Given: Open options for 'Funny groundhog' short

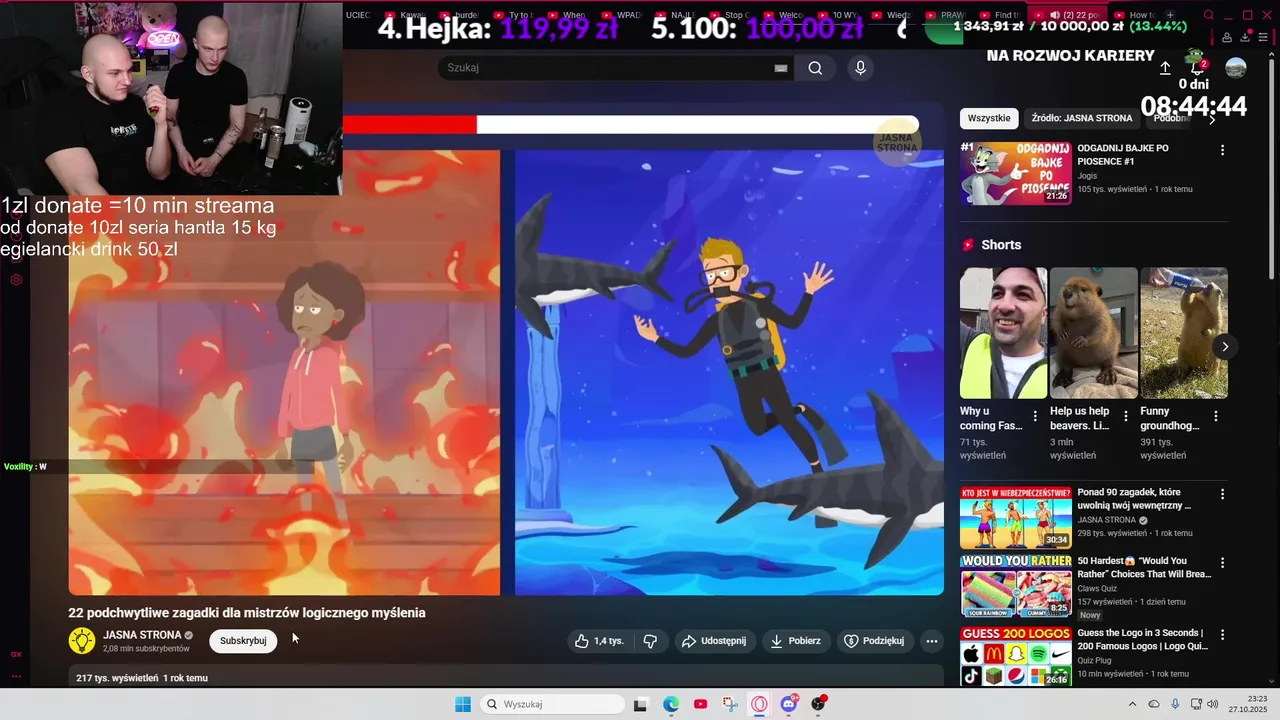Looking at the screenshot, I should click(1216, 416).
